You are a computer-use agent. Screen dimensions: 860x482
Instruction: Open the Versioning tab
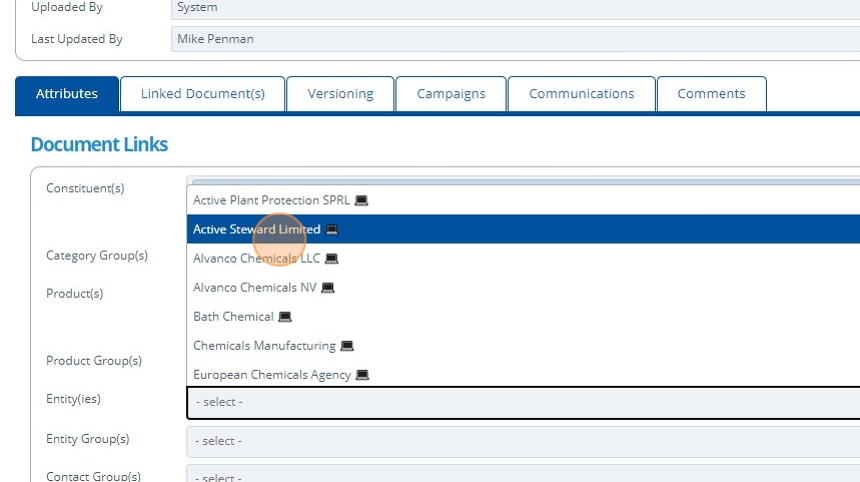(x=340, y=94)
